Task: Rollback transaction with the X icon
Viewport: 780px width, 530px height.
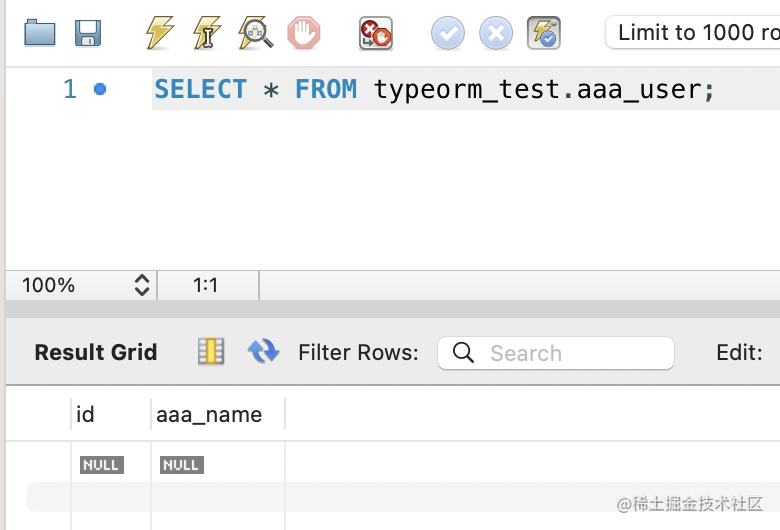Action: [x=496, y=33]
